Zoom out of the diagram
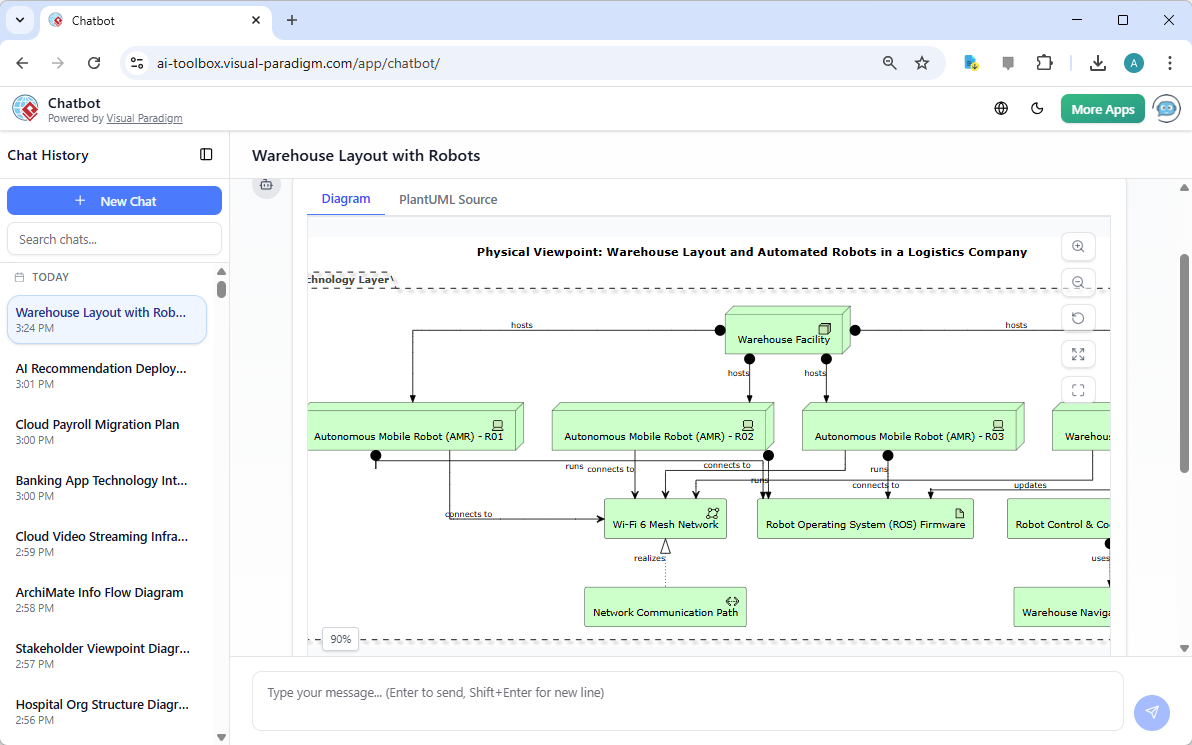 pos(1077,282)
